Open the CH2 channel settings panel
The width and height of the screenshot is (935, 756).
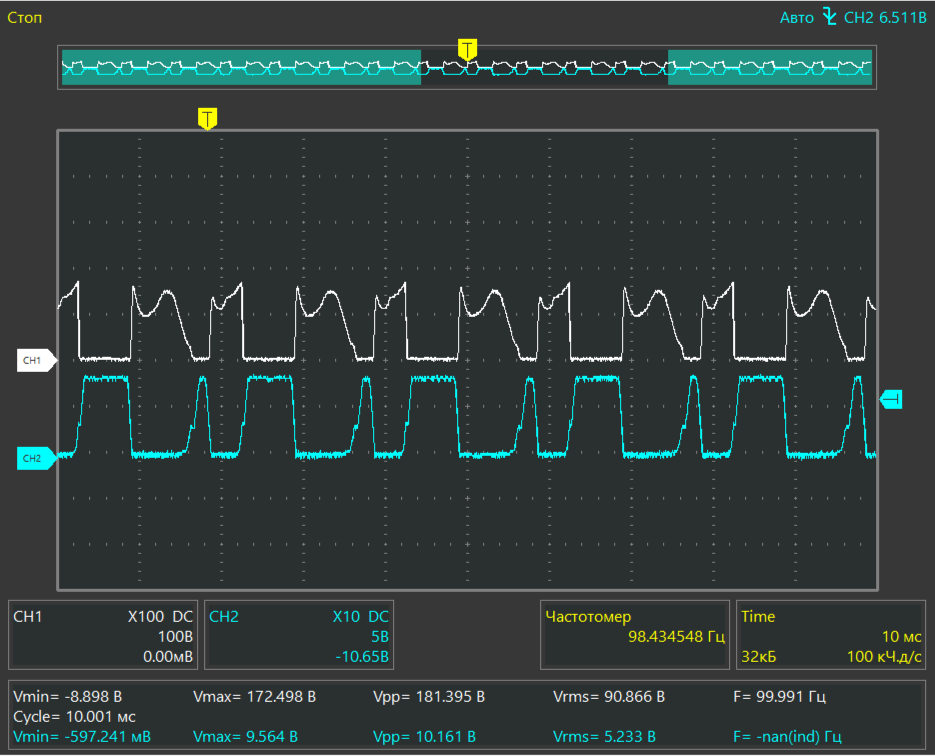tap(299, 635)
